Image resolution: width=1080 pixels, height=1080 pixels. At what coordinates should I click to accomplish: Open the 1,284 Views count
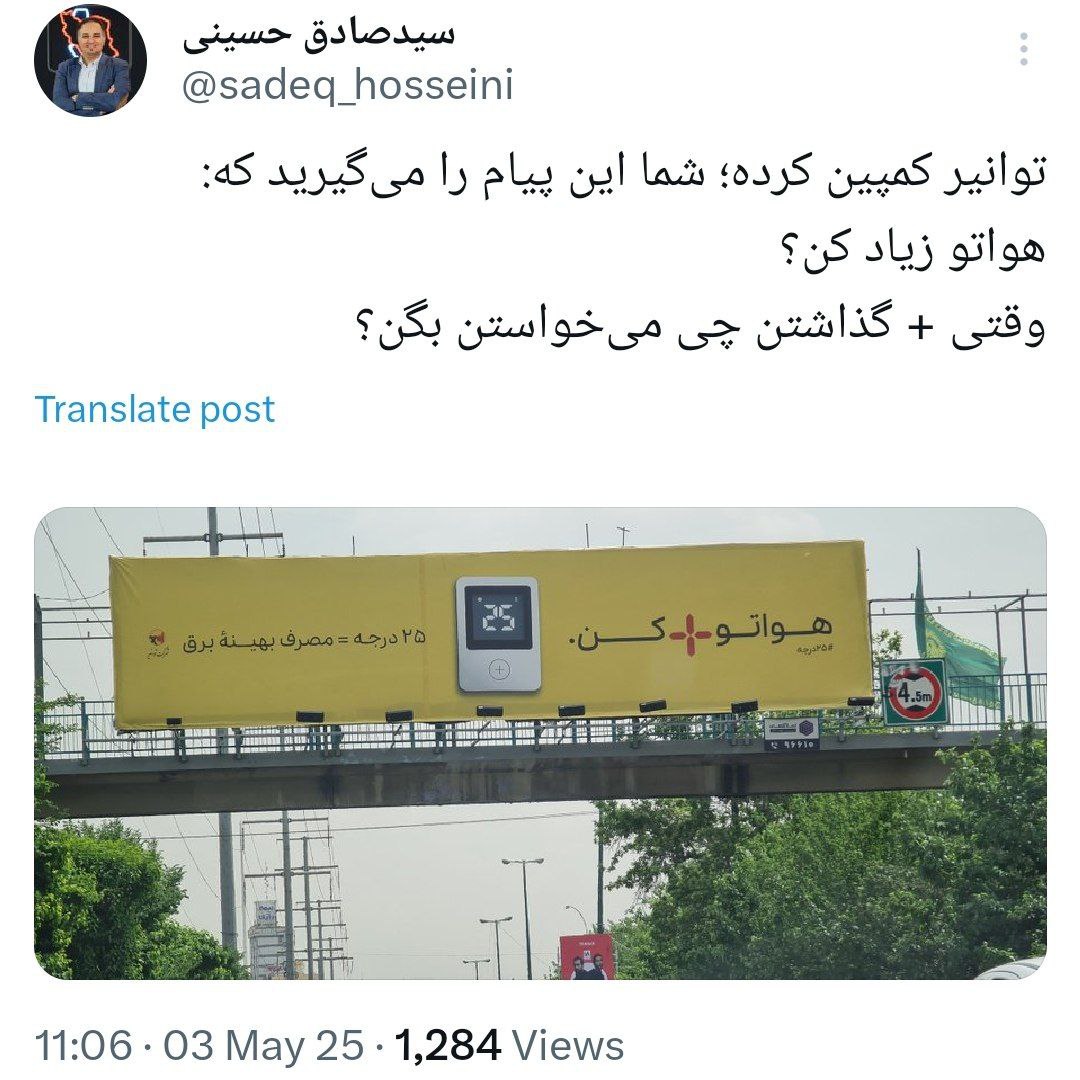509,1045
